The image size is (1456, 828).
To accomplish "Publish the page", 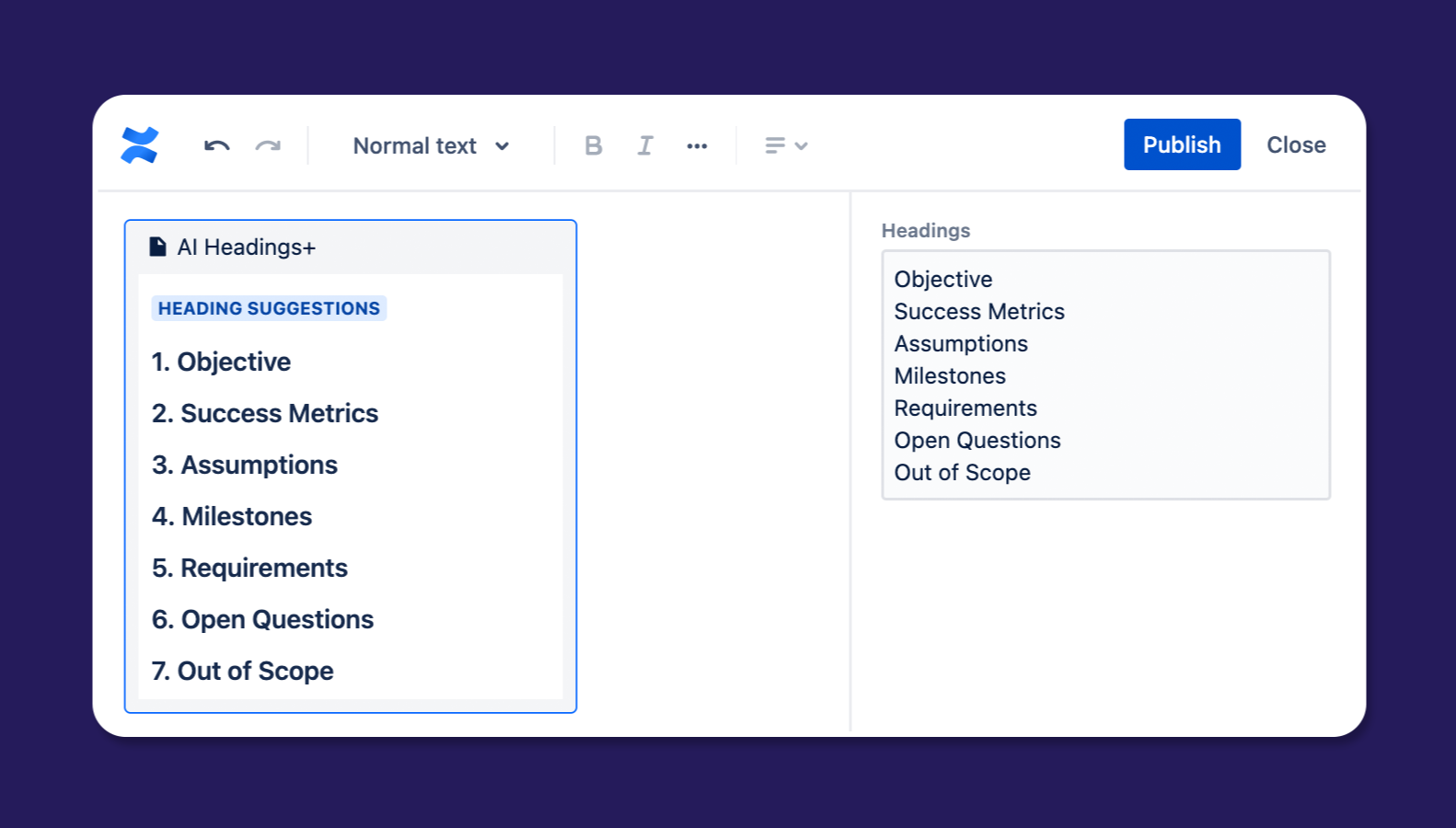I will pos(1182,144).
